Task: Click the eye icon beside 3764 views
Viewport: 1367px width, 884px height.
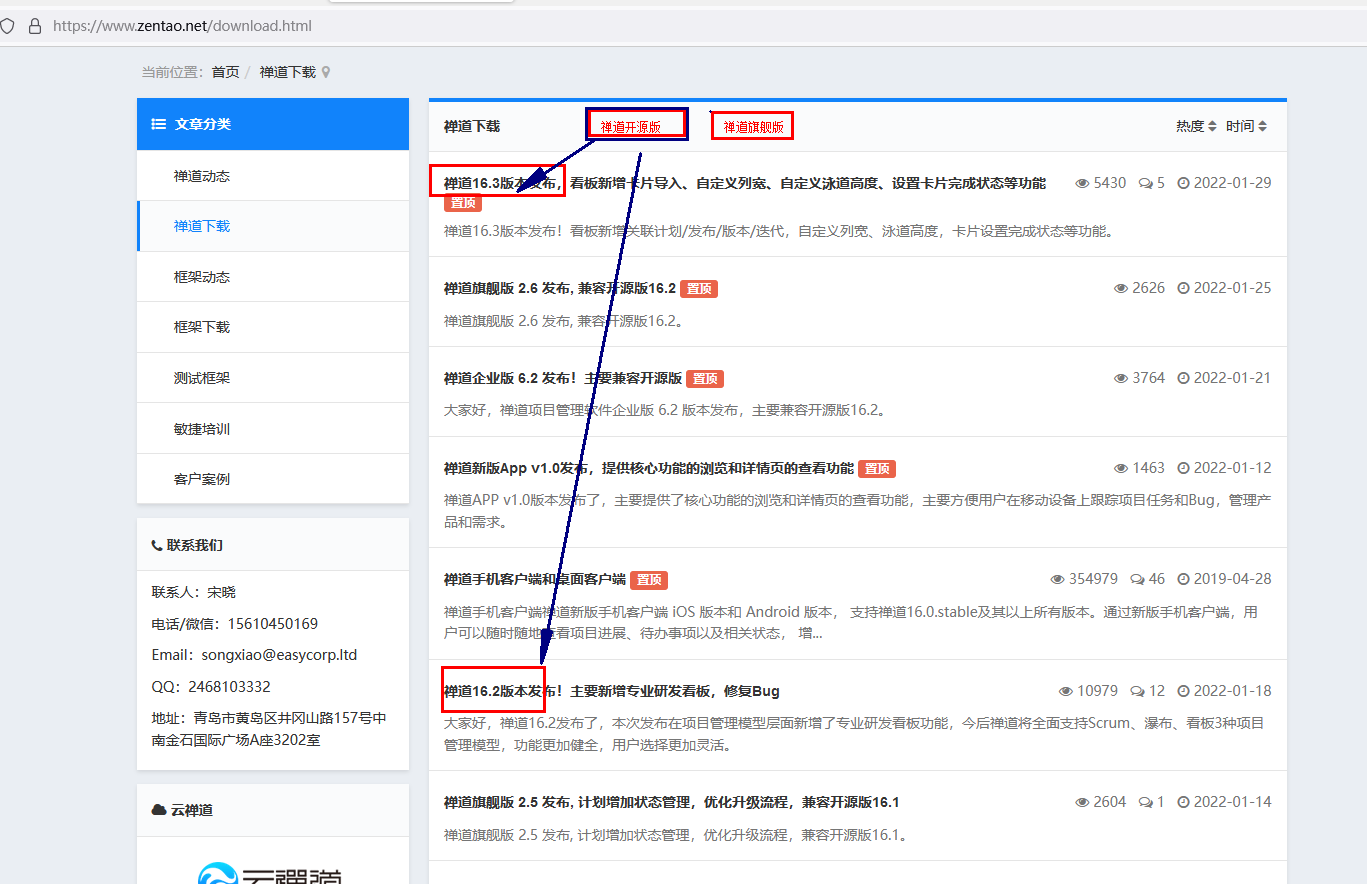Action: [1121, 378]
